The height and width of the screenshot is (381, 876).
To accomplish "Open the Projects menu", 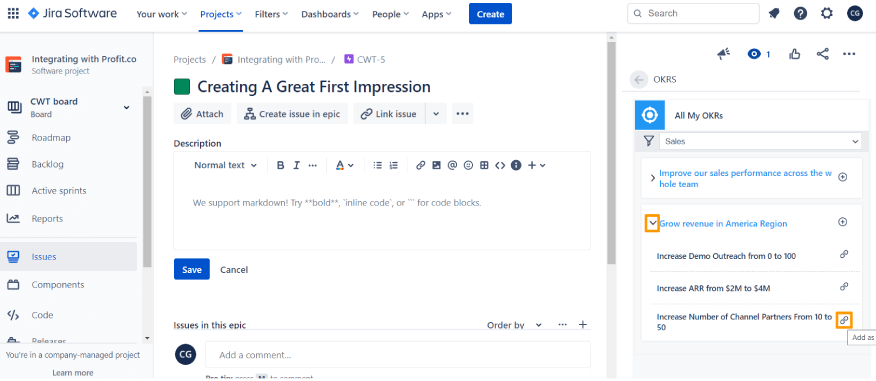I will (221, 14).
